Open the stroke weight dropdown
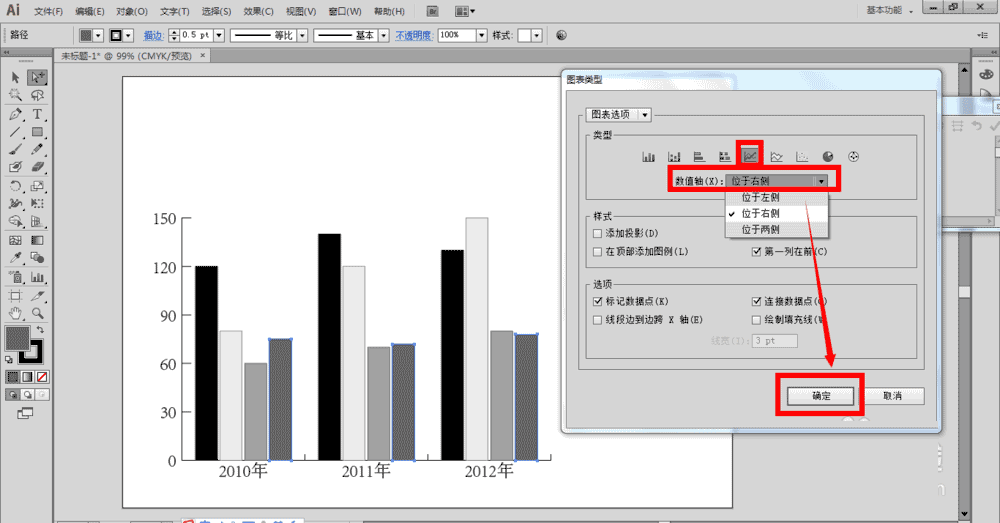 click(x=219, y=36)
